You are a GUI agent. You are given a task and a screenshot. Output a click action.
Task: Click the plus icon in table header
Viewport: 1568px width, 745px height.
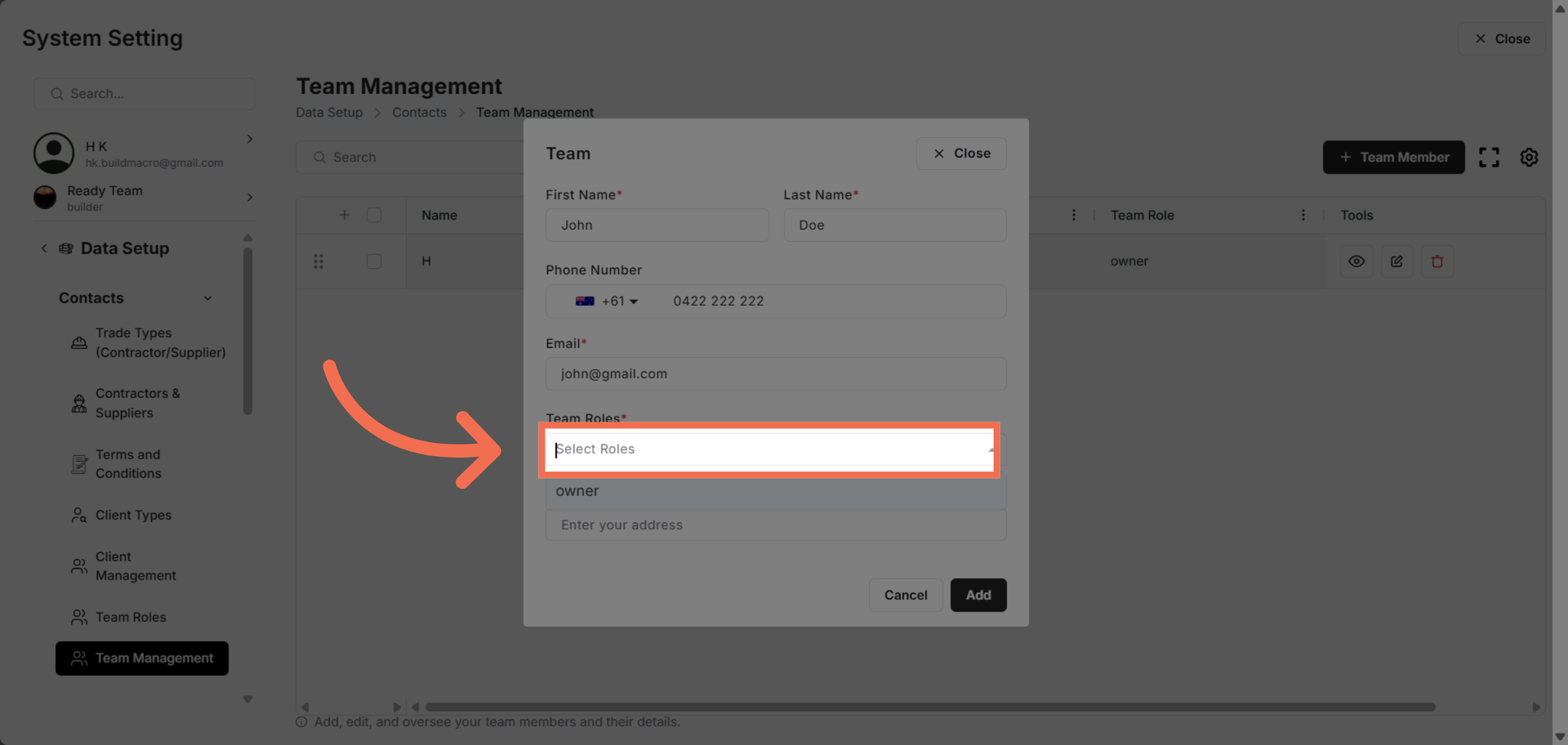pyautogui.click(x=344, y=215)
